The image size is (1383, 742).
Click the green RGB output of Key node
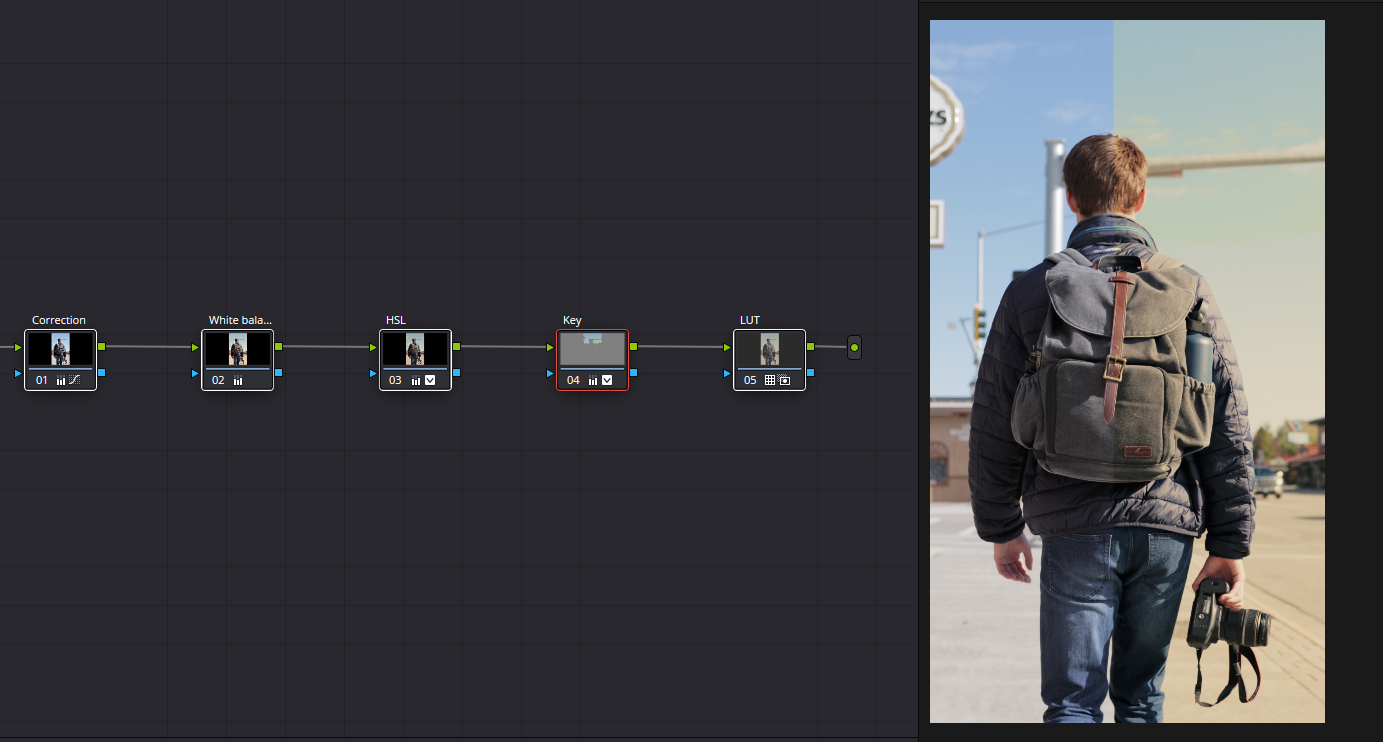point(634,346)
